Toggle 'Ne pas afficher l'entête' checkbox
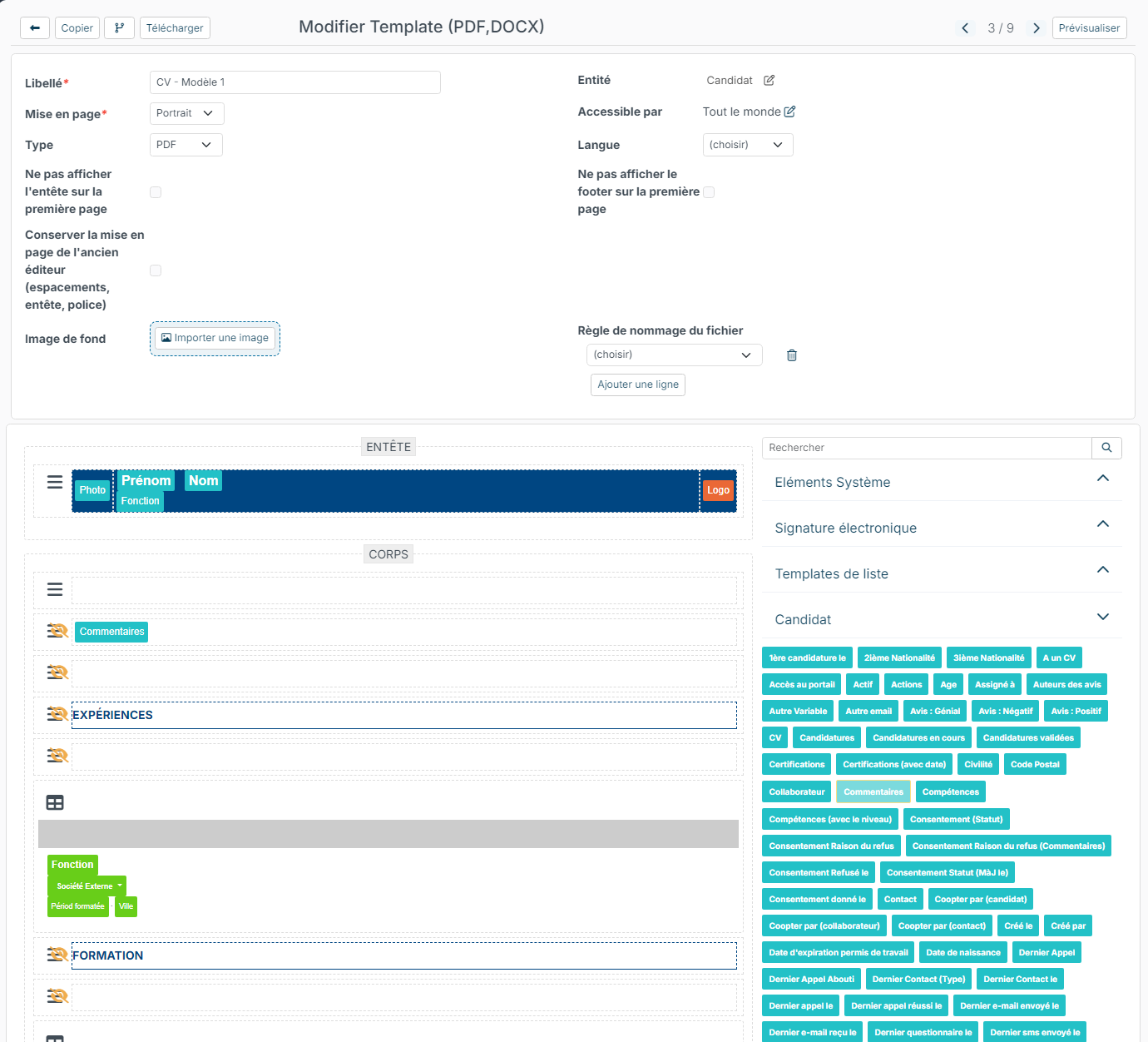 point(156,192)
